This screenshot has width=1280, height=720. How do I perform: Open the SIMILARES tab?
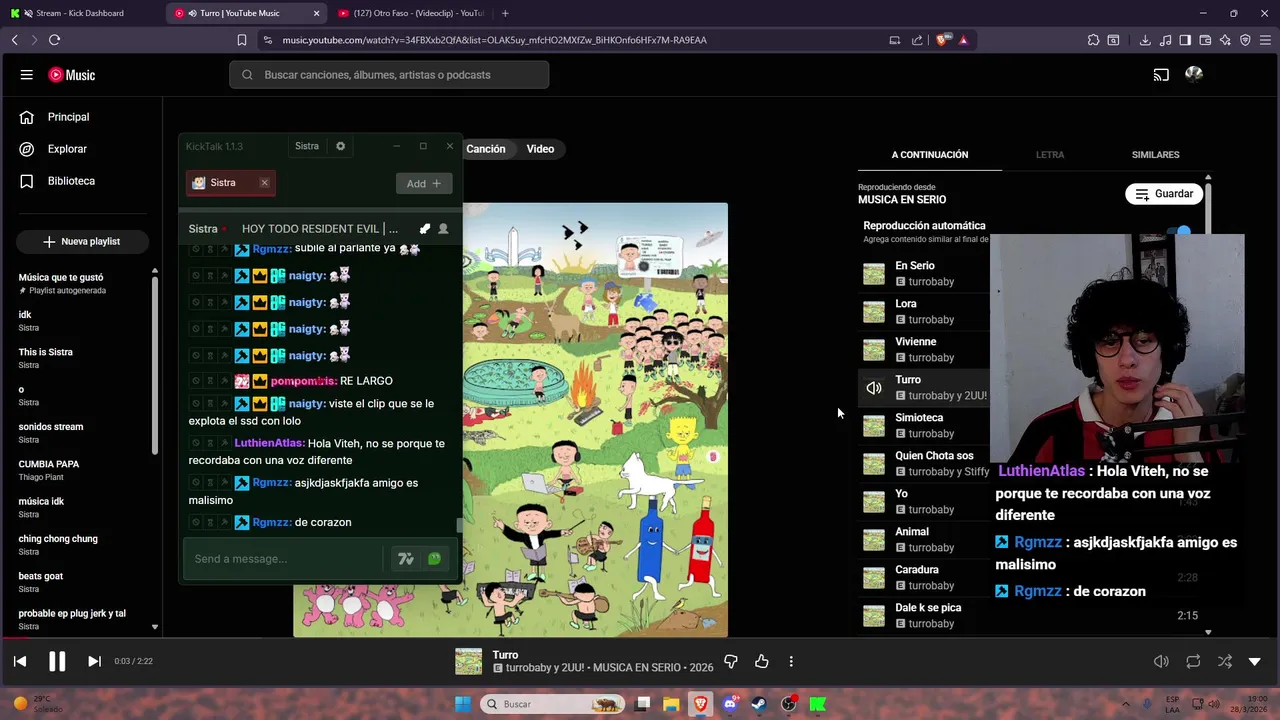tap(1155, 155)
